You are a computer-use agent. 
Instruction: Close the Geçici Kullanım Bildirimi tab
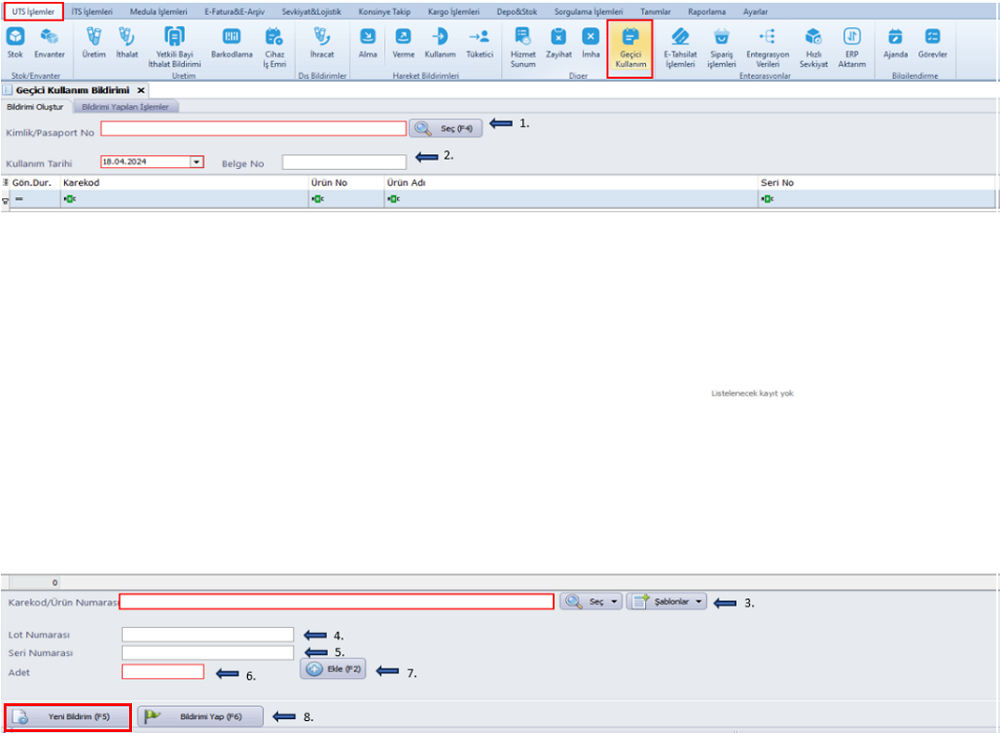(x=141, y=90)
